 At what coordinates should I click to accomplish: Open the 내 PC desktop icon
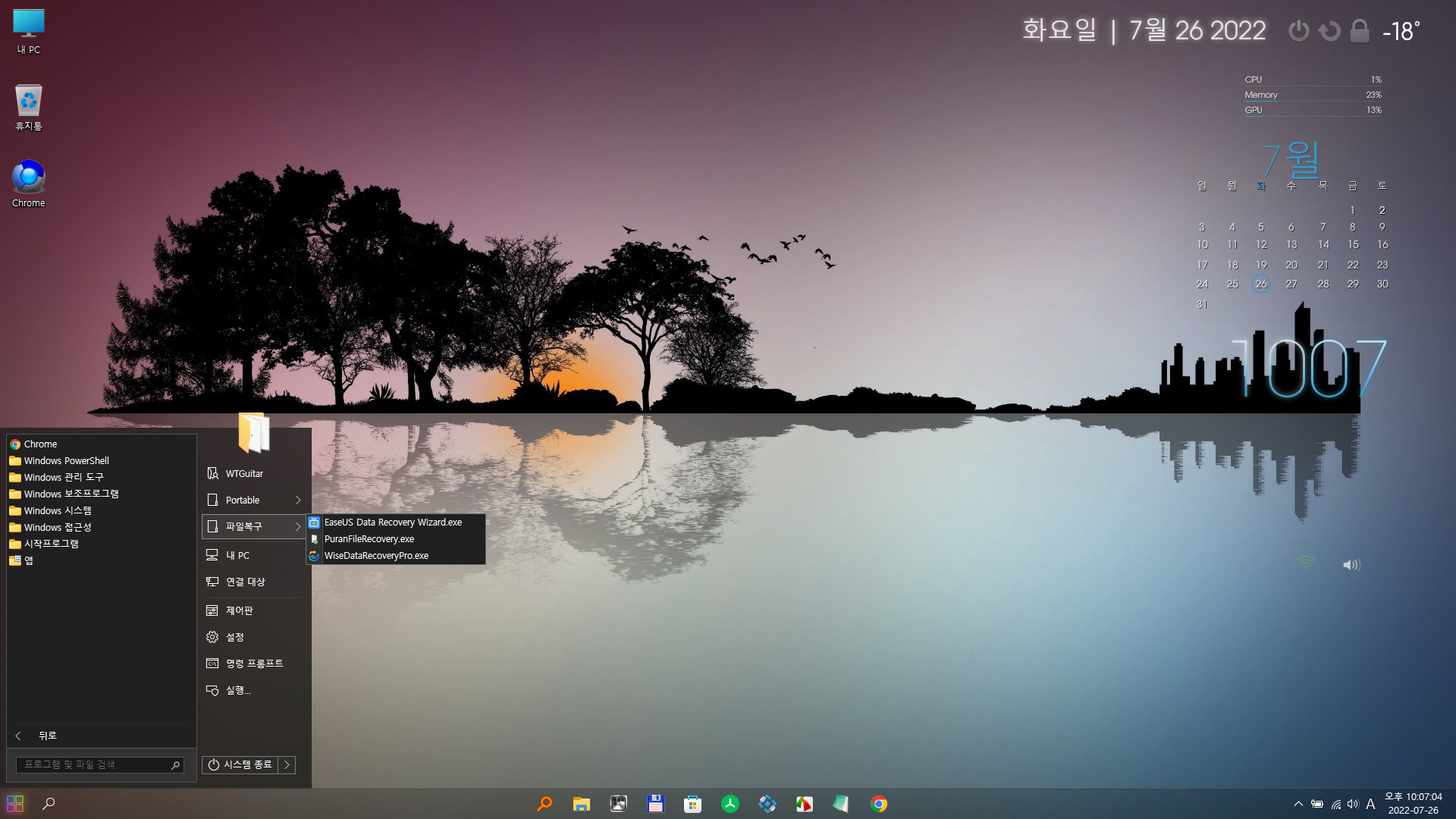tap(29, 32)
